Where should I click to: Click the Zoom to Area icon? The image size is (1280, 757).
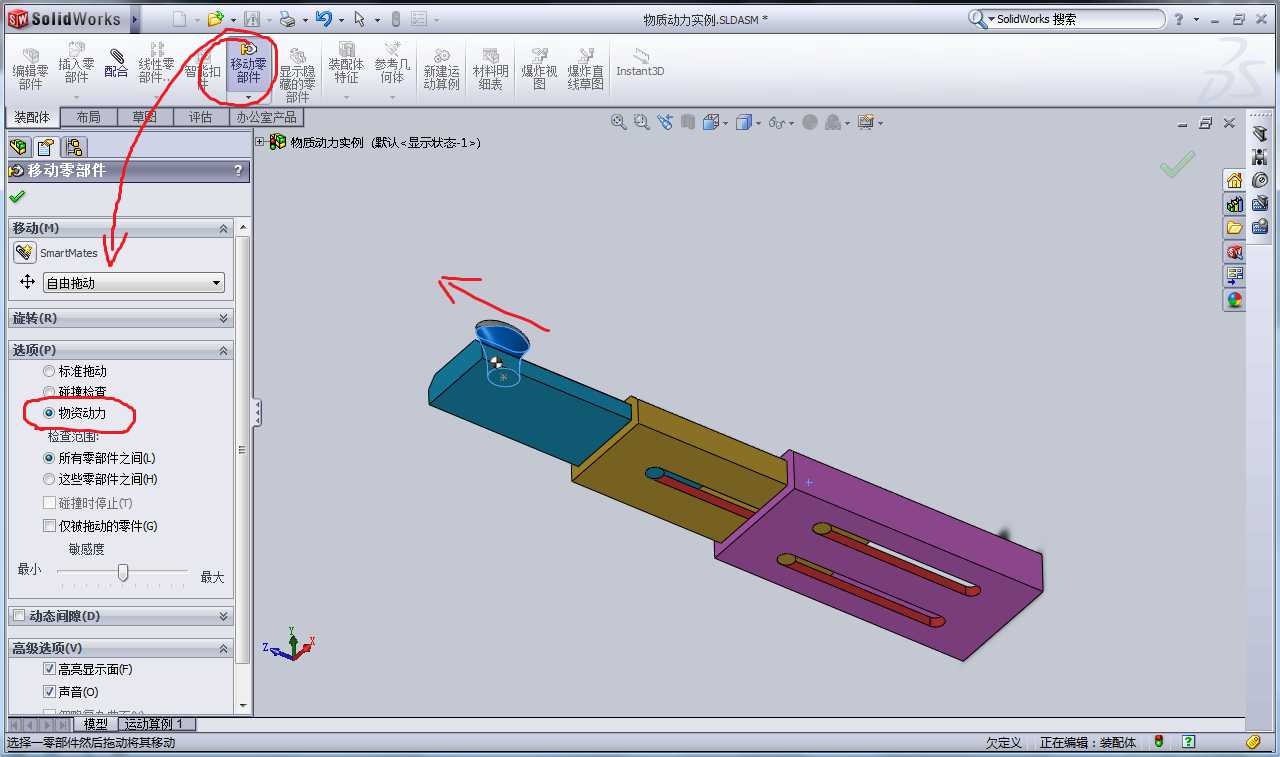coord(642,122)
